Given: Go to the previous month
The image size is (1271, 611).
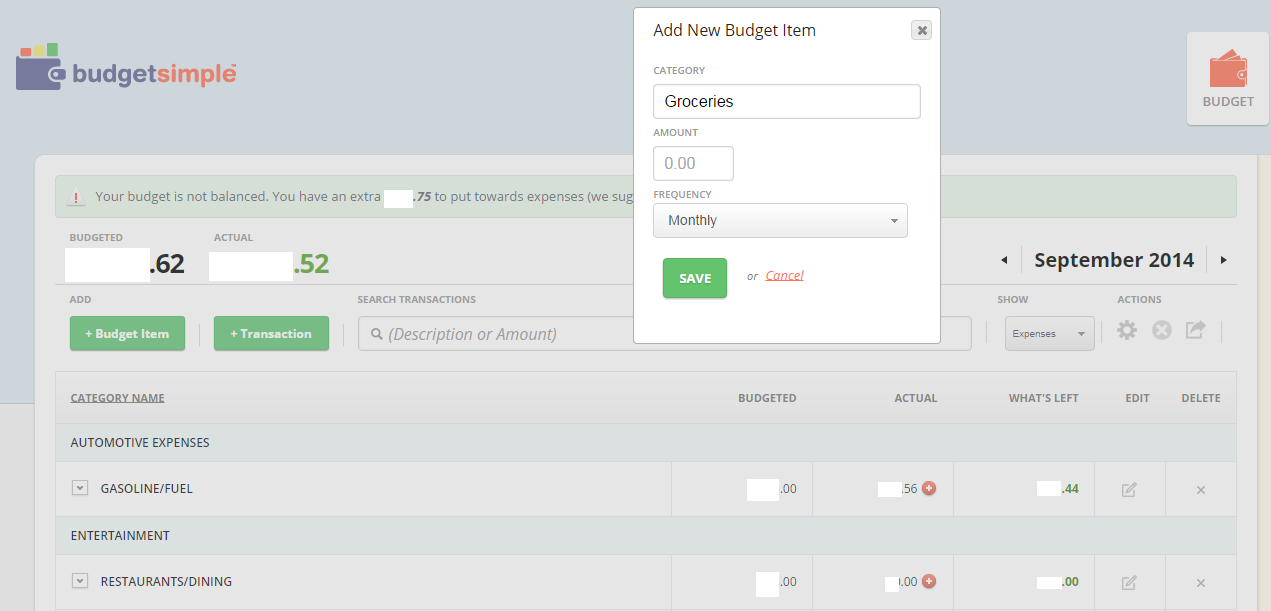Looking at the screenshot, I should click(1004, 261).
